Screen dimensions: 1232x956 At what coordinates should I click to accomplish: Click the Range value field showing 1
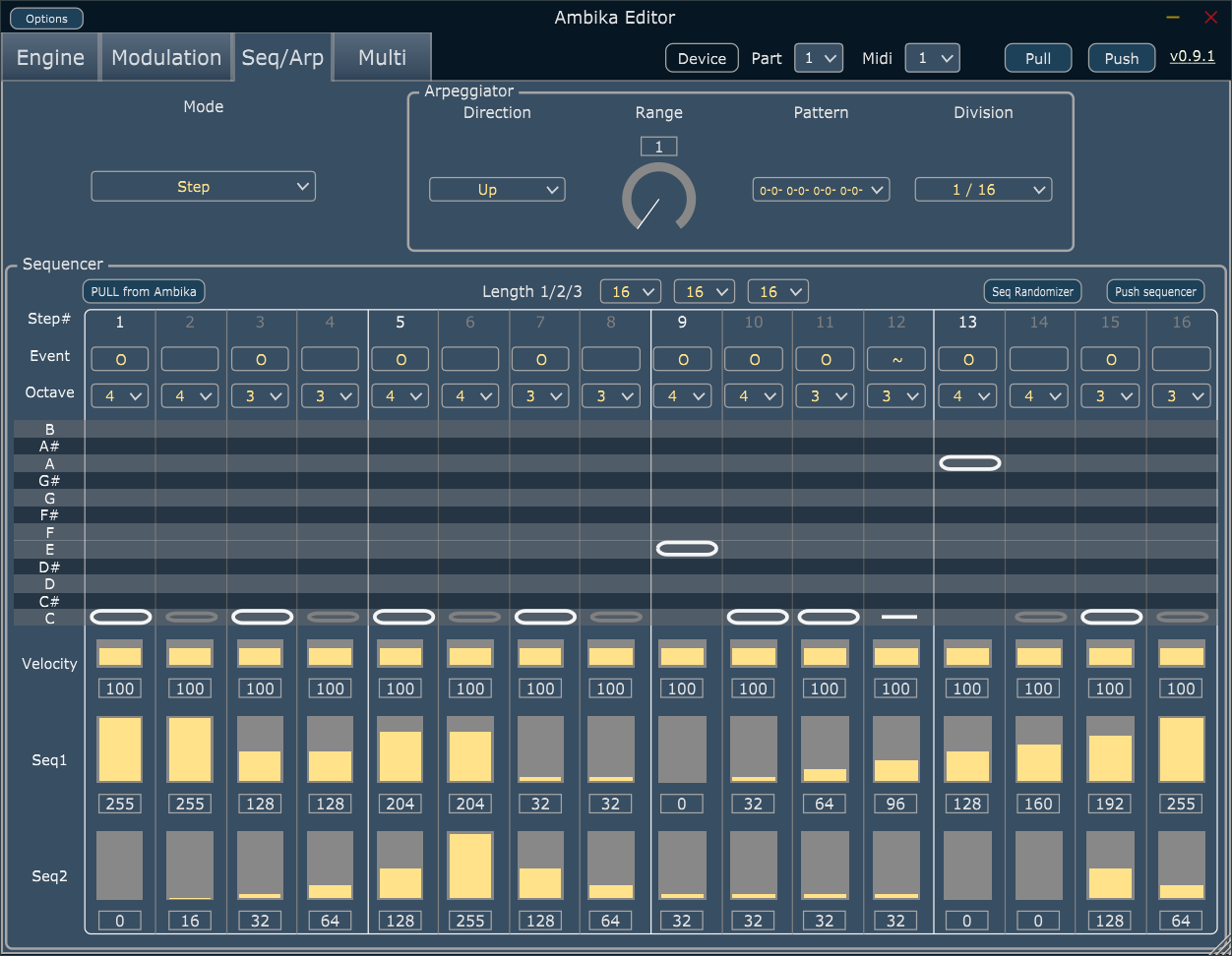(x=658, y=147)
